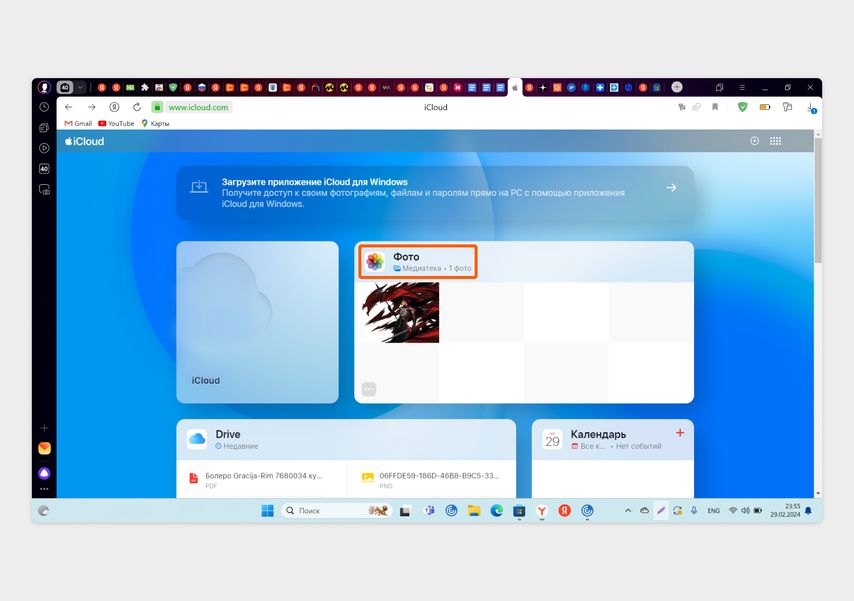Viewport: 854px width, 601px height.
Task: Open File Explorer from the taskbar
Action: tap(474, 511)
